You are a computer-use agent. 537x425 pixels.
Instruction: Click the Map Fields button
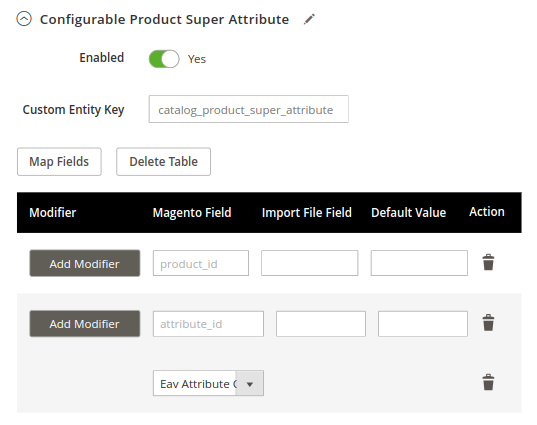[59, 162]
